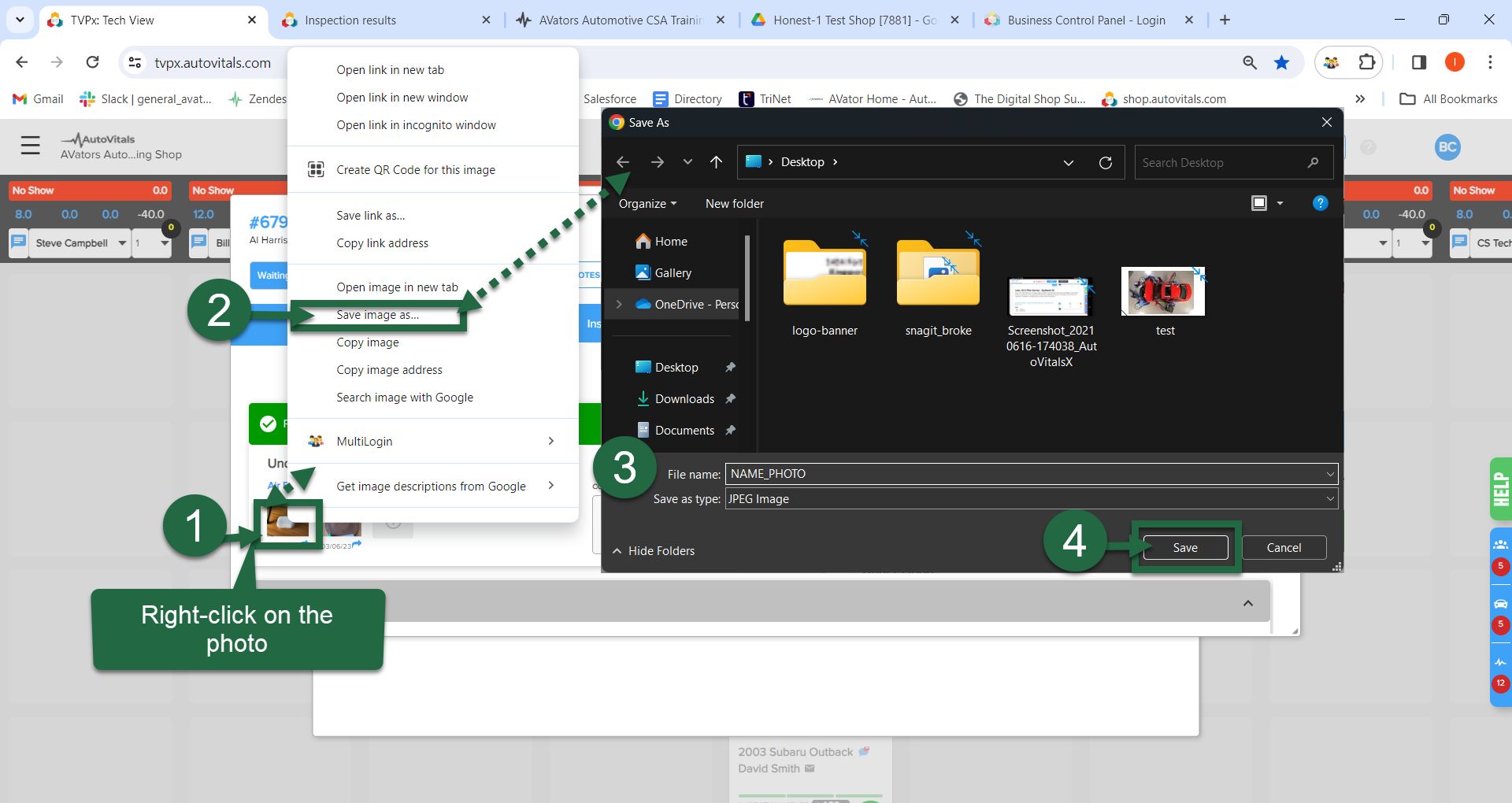Open the Save as type dropdown

pos(1031,499)
